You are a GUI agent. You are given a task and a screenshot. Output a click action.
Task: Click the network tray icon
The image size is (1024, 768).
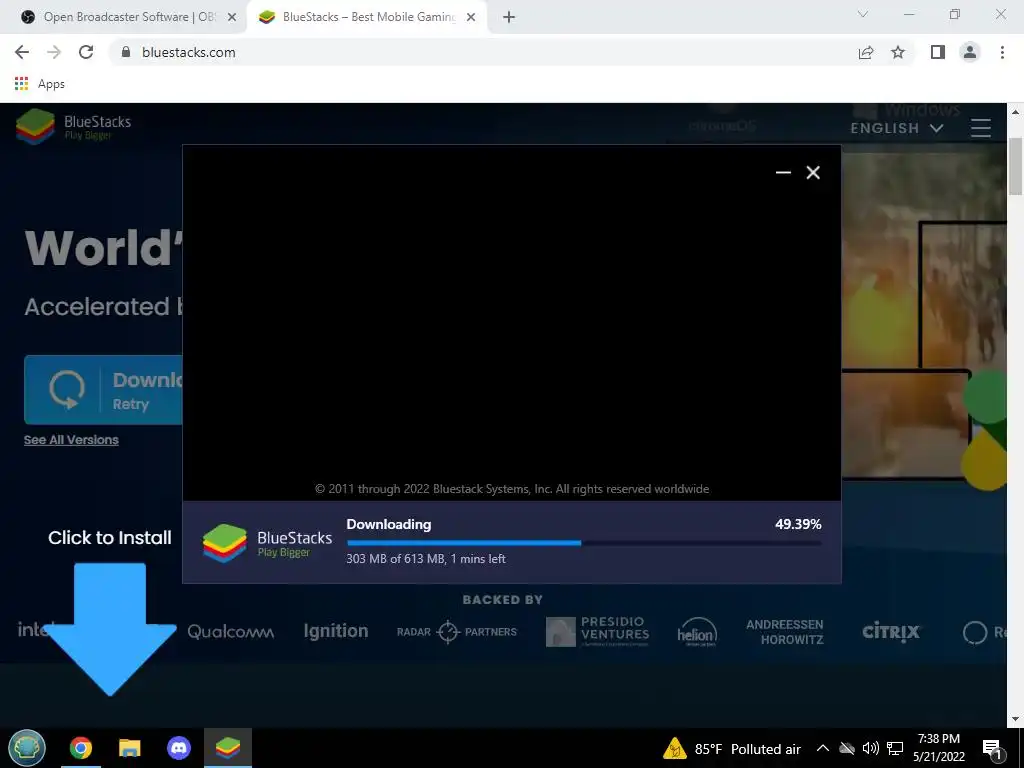pos(895,748)
